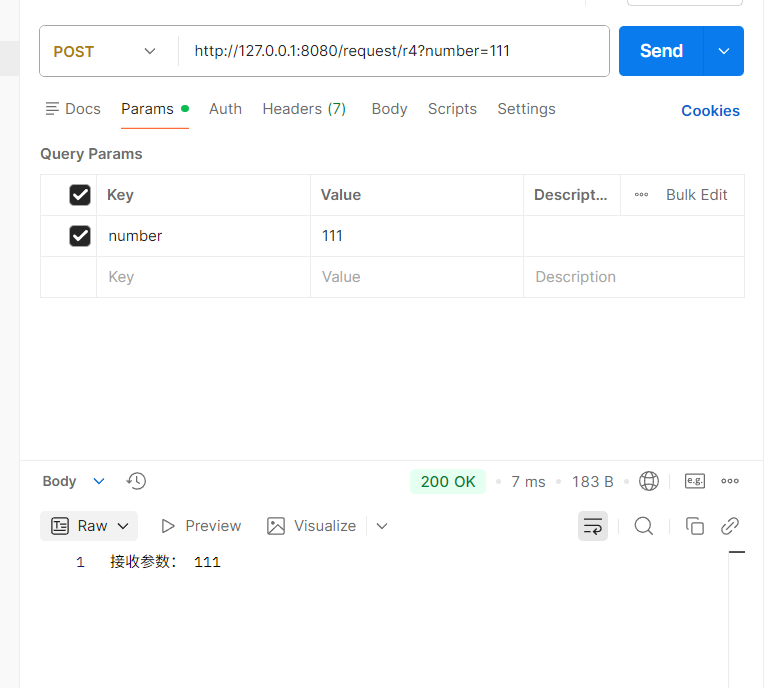Click the Cookies link
The image size is (764, 688).
click(710, 111)
